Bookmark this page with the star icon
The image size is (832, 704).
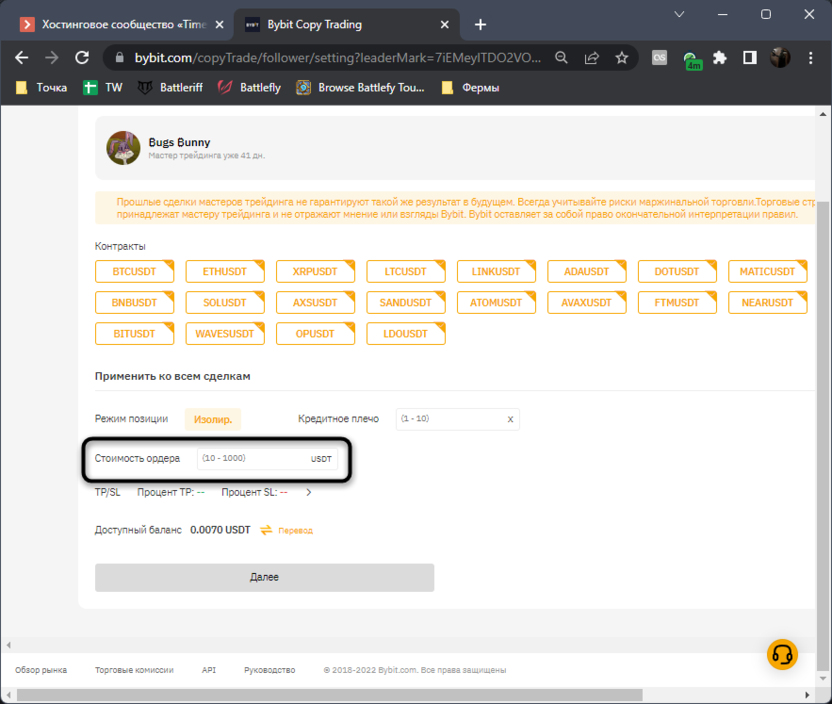(x=621, y=58)
